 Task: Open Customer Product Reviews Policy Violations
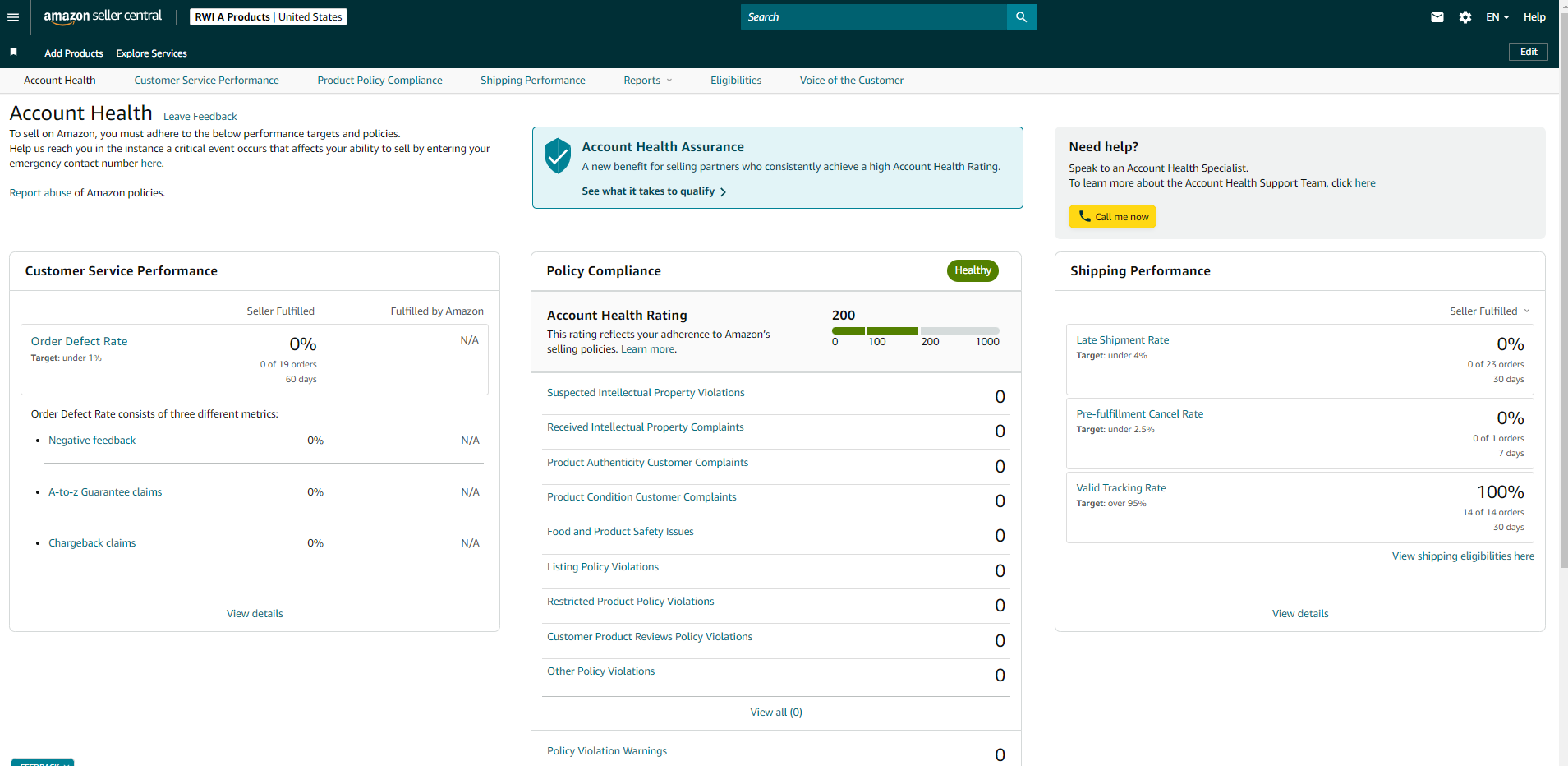click(x=650, y=637)
